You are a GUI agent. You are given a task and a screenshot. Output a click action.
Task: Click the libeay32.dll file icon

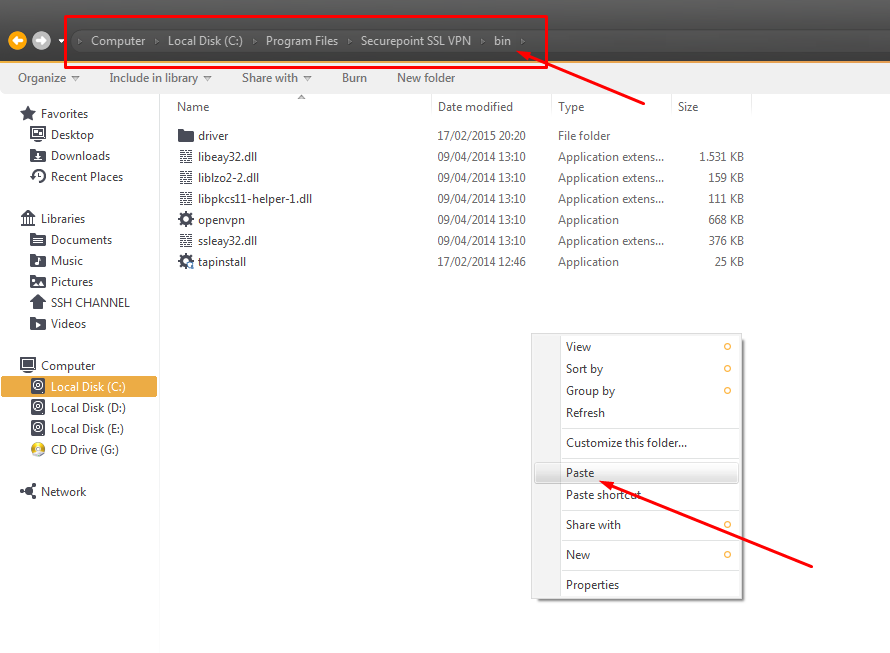pyautogui.click(x=186, y=157)
